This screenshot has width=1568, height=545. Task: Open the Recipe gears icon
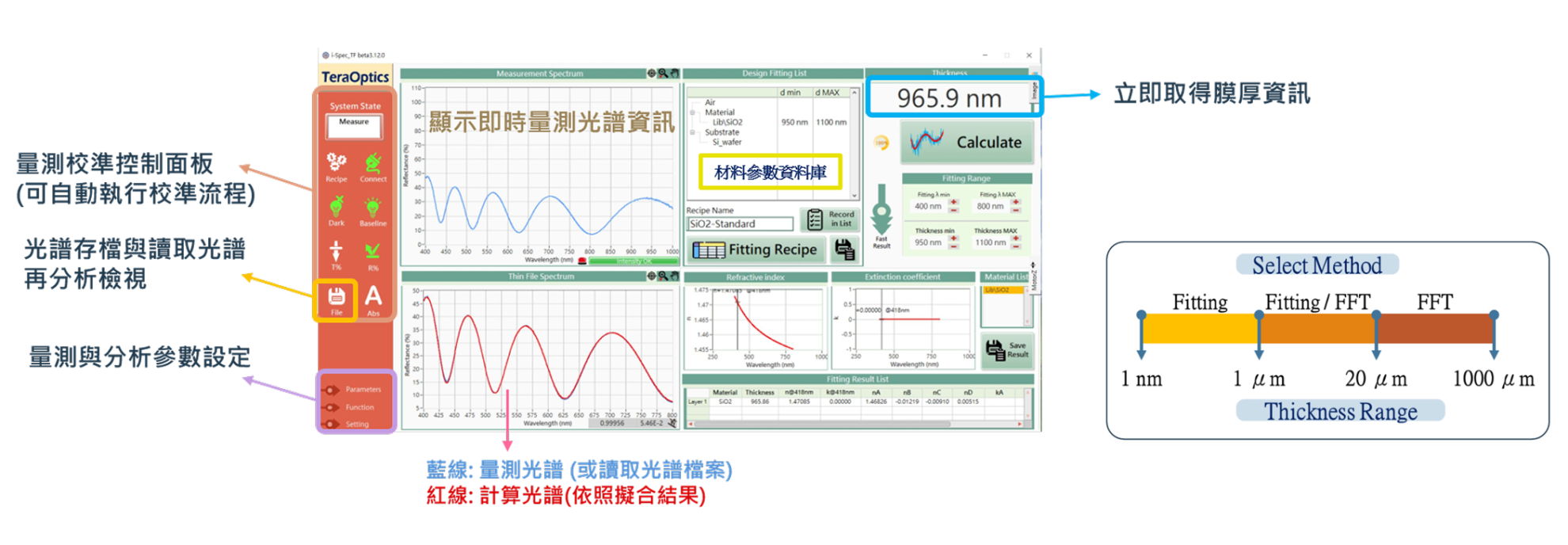(x=336, y=163)
